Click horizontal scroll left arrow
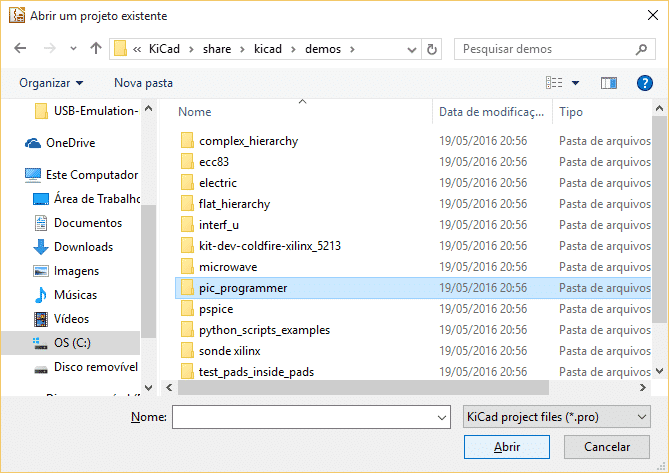The image size is (669, 473). pos(169,387)
